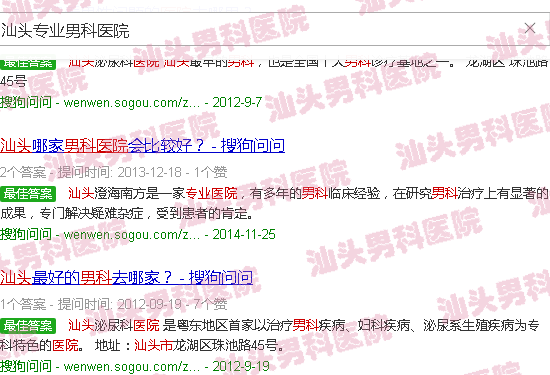Click the red 汕头 keyword in first result title
The width and height of the screenshot is (550, 375).
(x=16, y=145)
